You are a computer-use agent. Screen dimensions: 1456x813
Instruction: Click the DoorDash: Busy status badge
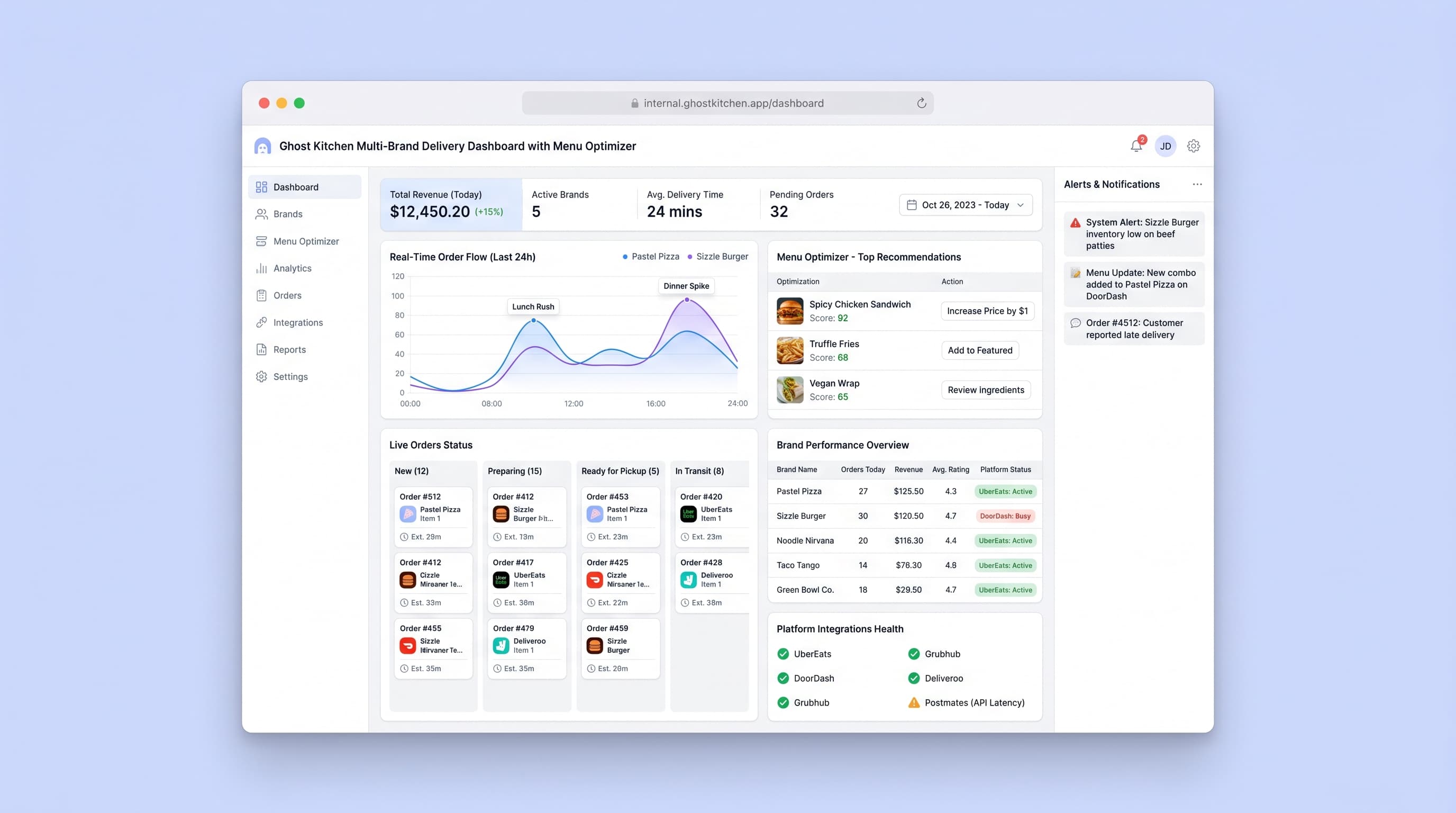(1005, 516)
